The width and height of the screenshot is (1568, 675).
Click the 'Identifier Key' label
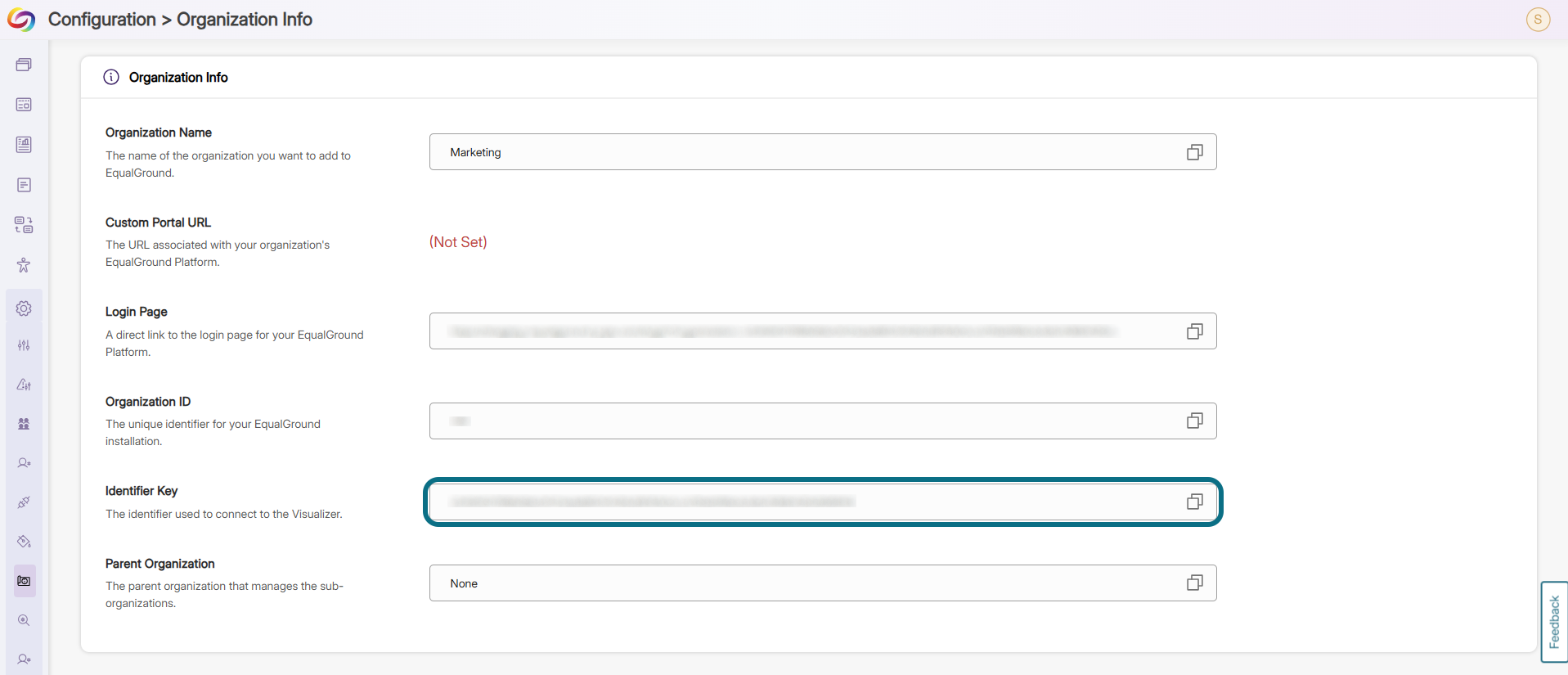142,491
